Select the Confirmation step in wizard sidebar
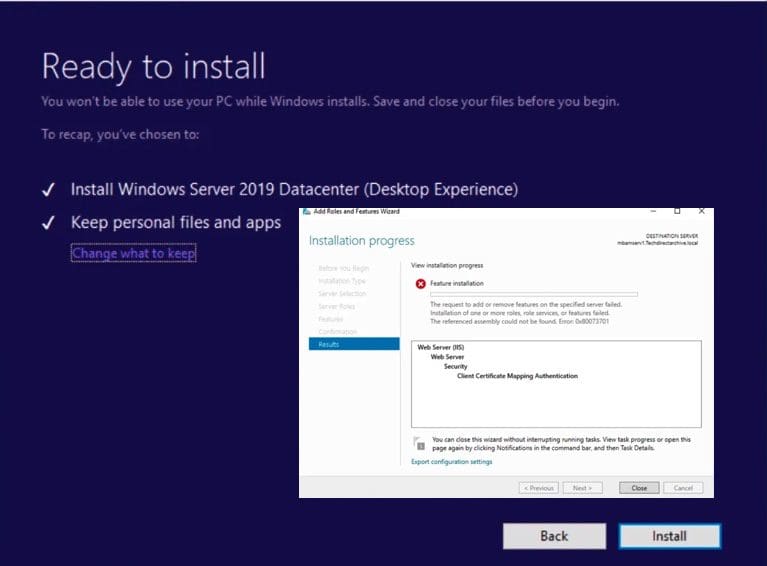Screen dimensions: 767x566 pos(337,331)
